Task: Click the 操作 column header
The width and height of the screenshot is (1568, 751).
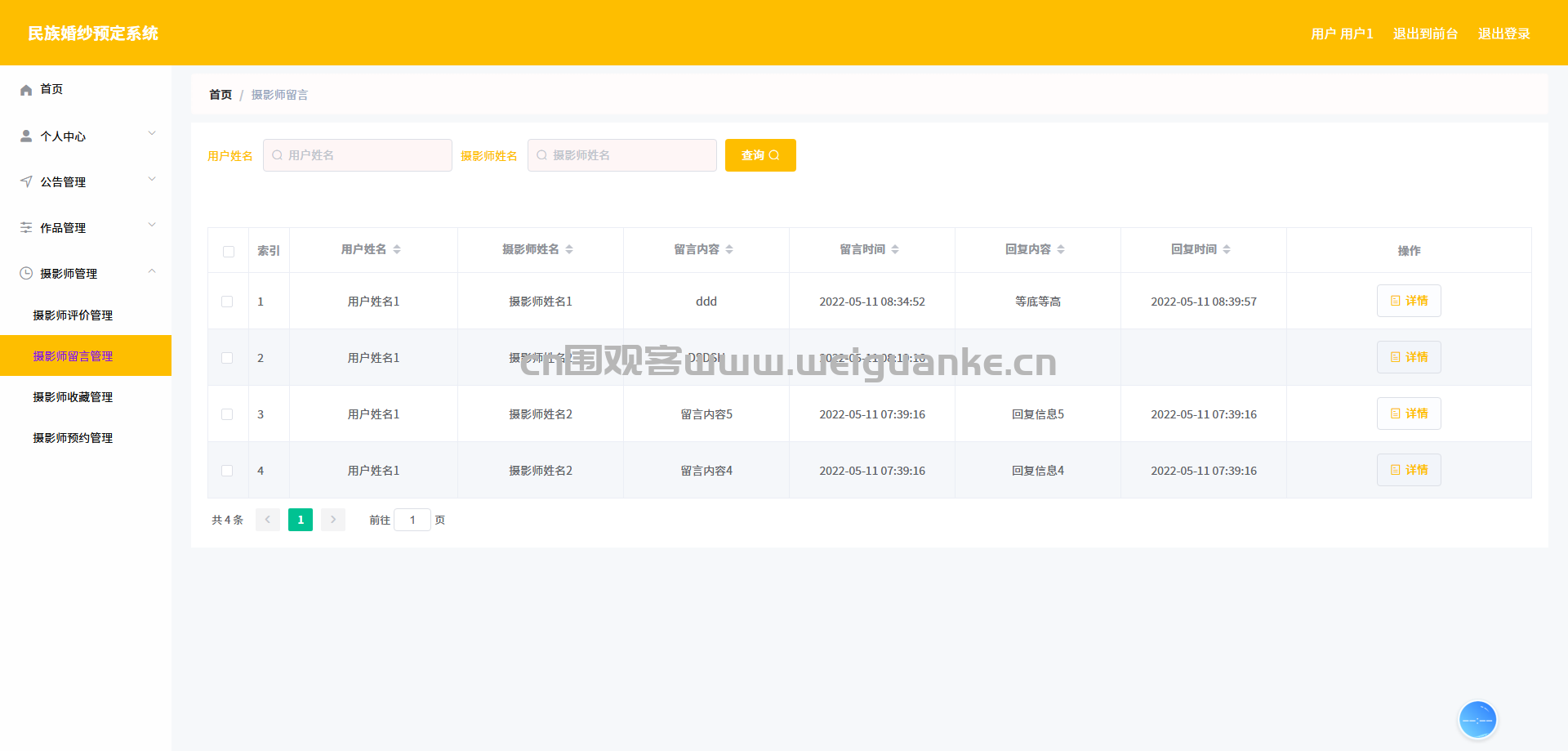Action: 1409,251
